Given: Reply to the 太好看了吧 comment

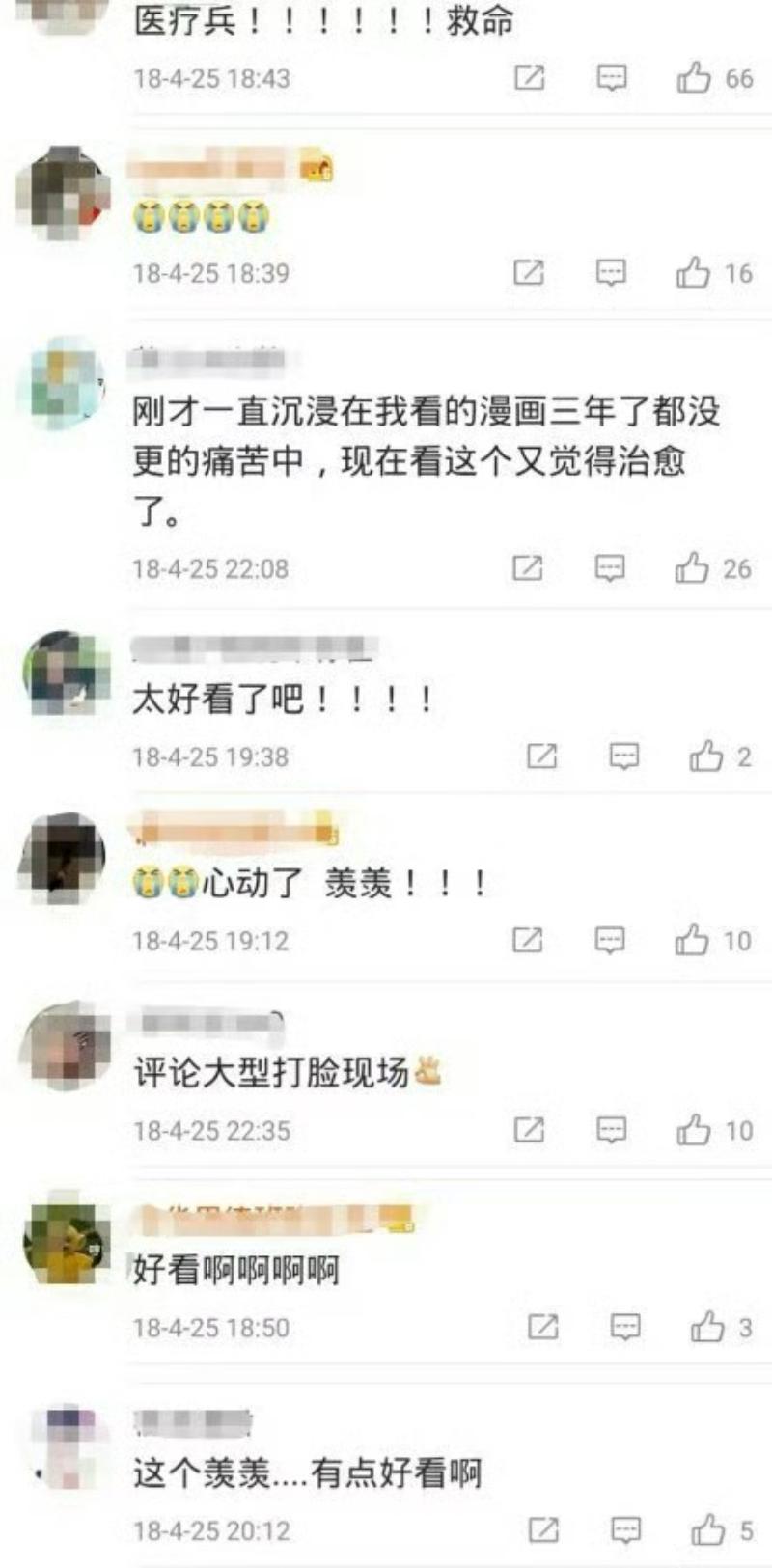Looking at the screenshot, I should coord(624,756).
